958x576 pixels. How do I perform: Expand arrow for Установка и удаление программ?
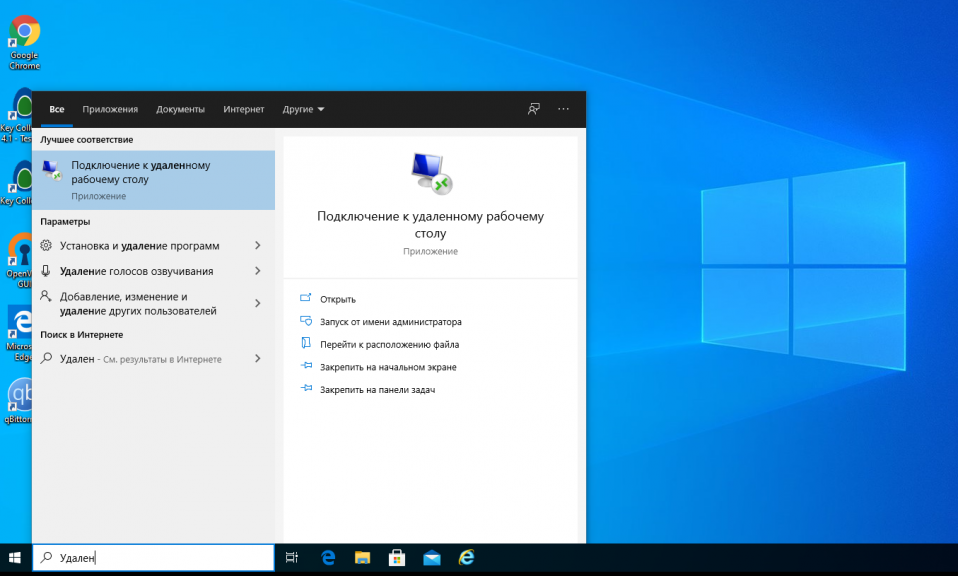click(258, 246)
